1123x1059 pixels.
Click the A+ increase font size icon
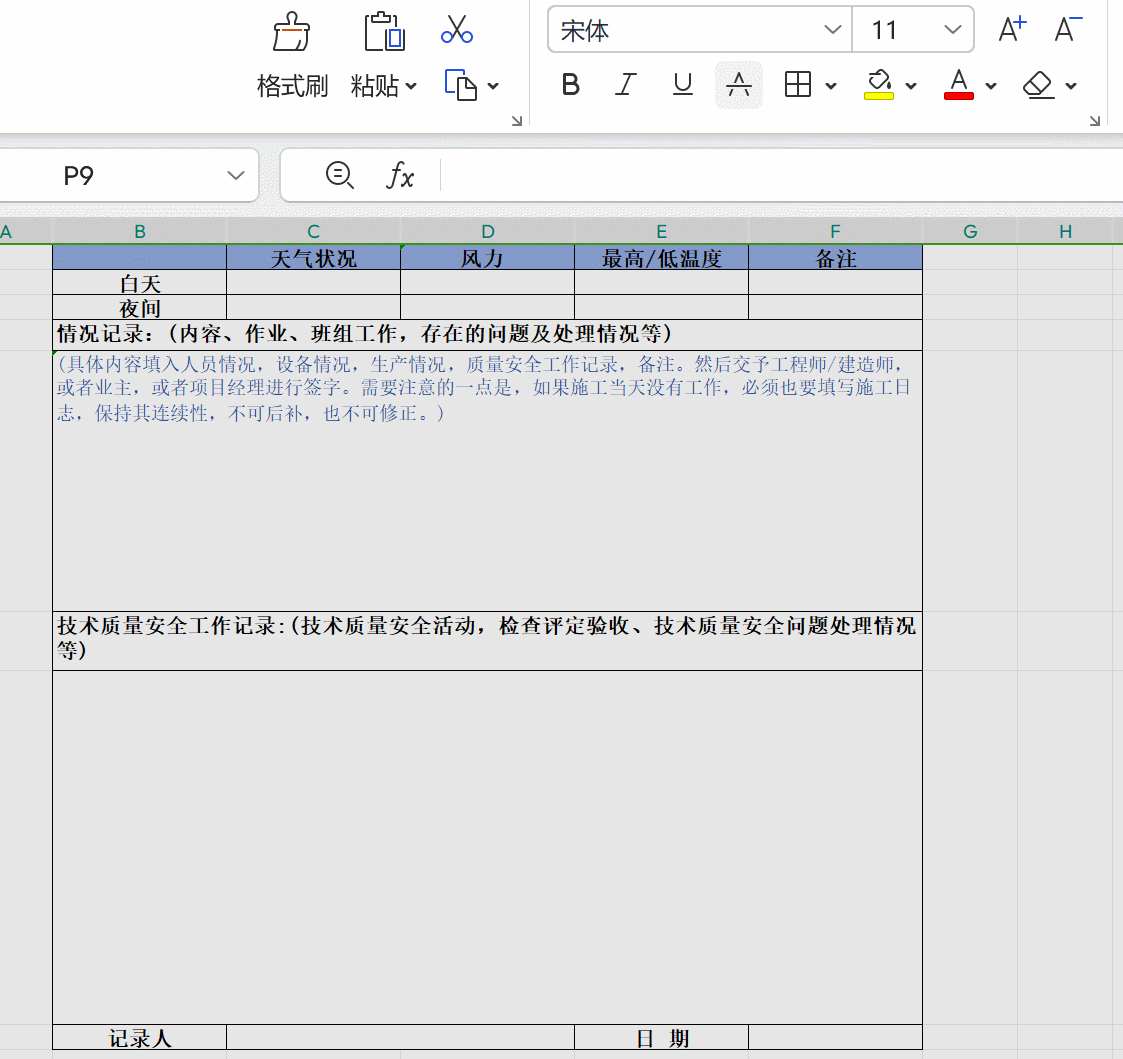point(1010,29)
